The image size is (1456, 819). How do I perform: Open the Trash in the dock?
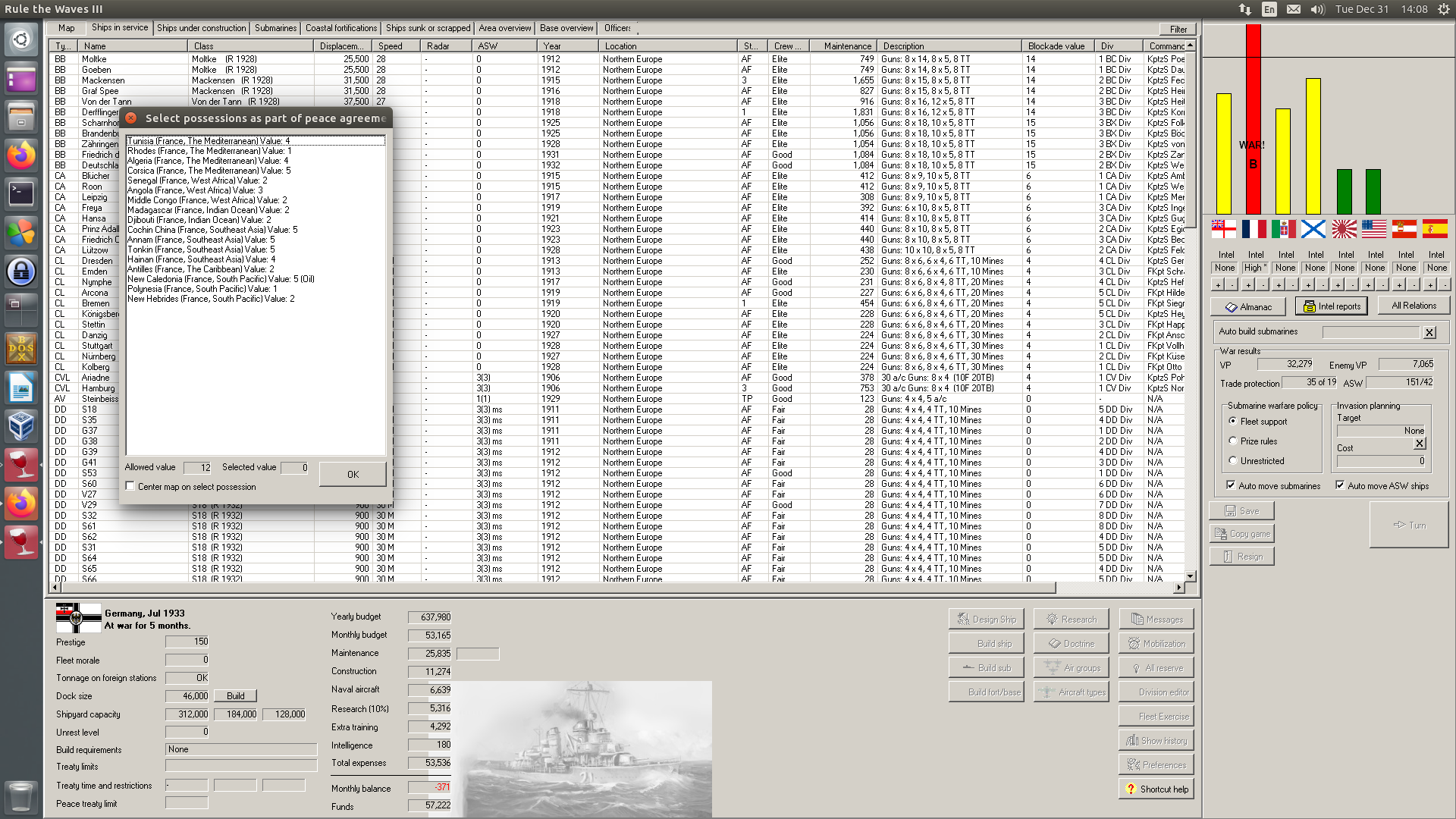(x=21, y=796)
